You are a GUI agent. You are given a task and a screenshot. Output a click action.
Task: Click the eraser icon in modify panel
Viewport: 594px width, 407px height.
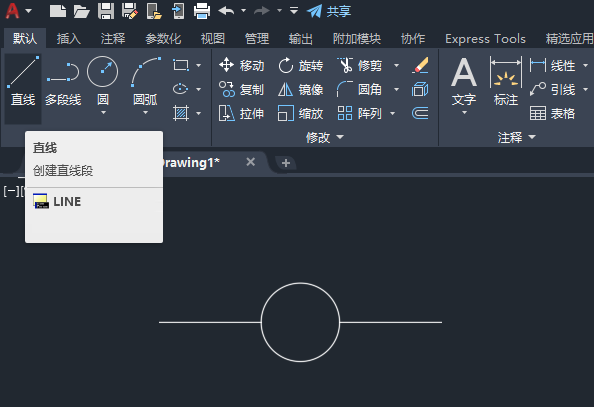[420, 65]
